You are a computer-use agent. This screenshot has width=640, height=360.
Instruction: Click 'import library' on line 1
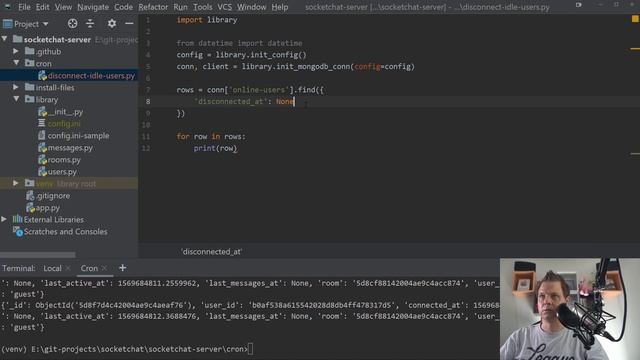click(207, 20)
